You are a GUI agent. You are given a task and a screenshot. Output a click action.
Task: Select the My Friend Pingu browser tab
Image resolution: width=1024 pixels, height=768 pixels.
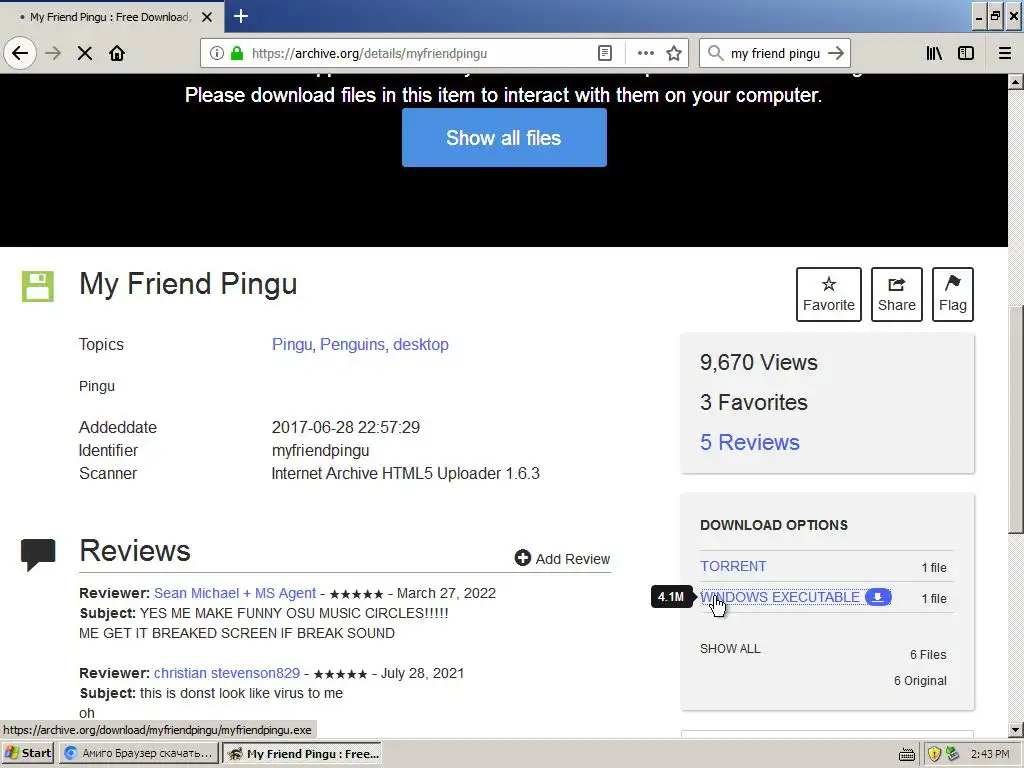click(111, 17)
